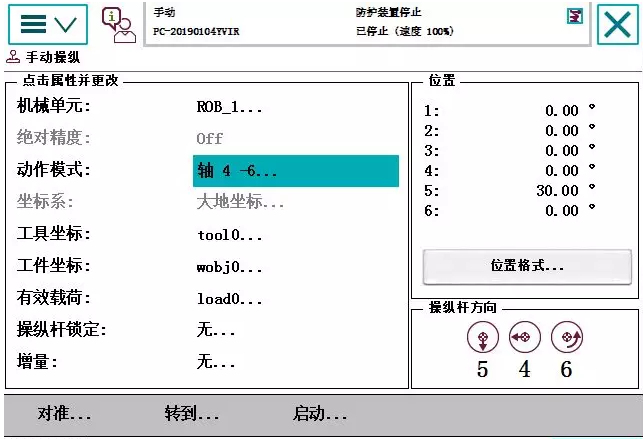The height and width of the screenshot is (439, 643).
Task: Click axis 5 position value 30.00
Action: (x=557, y=191)
